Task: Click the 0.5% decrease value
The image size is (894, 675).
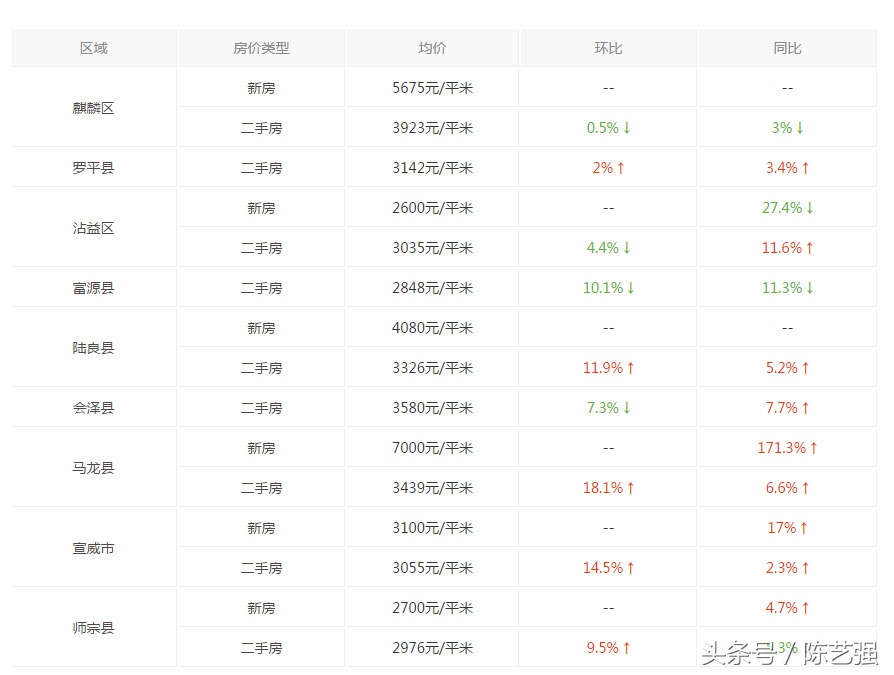Action: [608, 128]
